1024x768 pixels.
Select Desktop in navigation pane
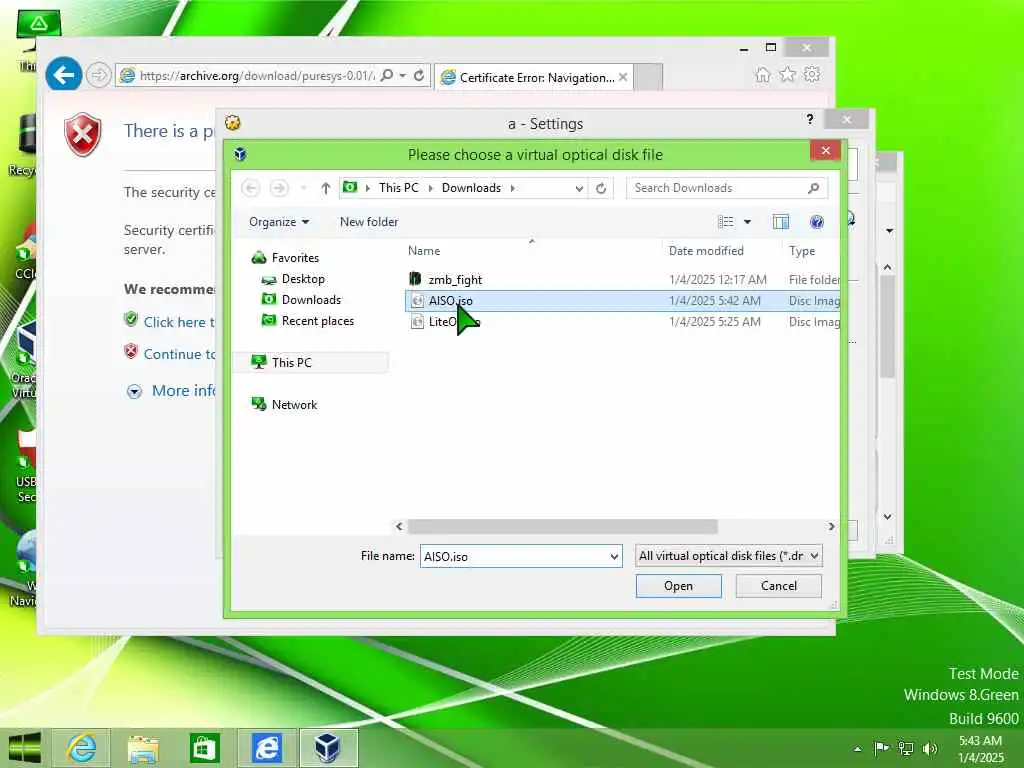point(303,279)
